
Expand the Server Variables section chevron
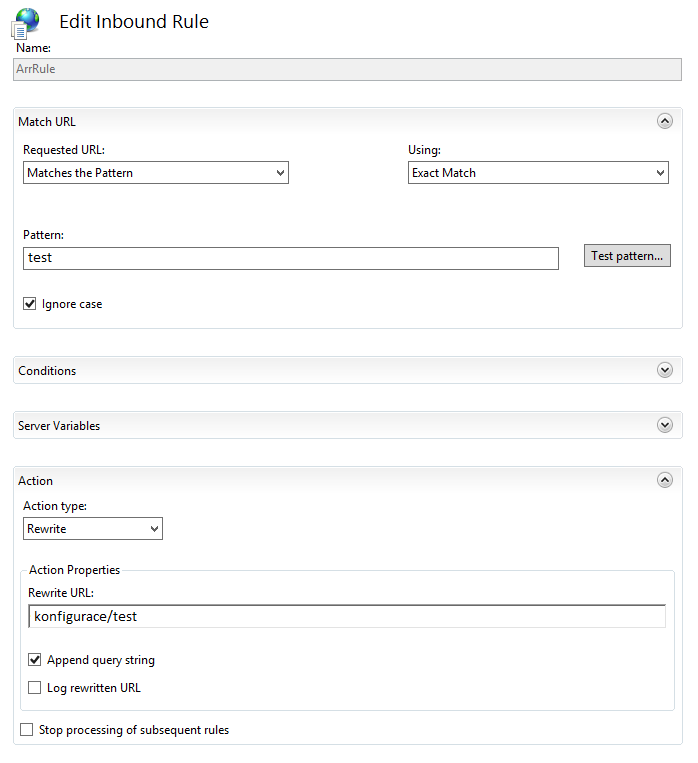pos(665,425)
